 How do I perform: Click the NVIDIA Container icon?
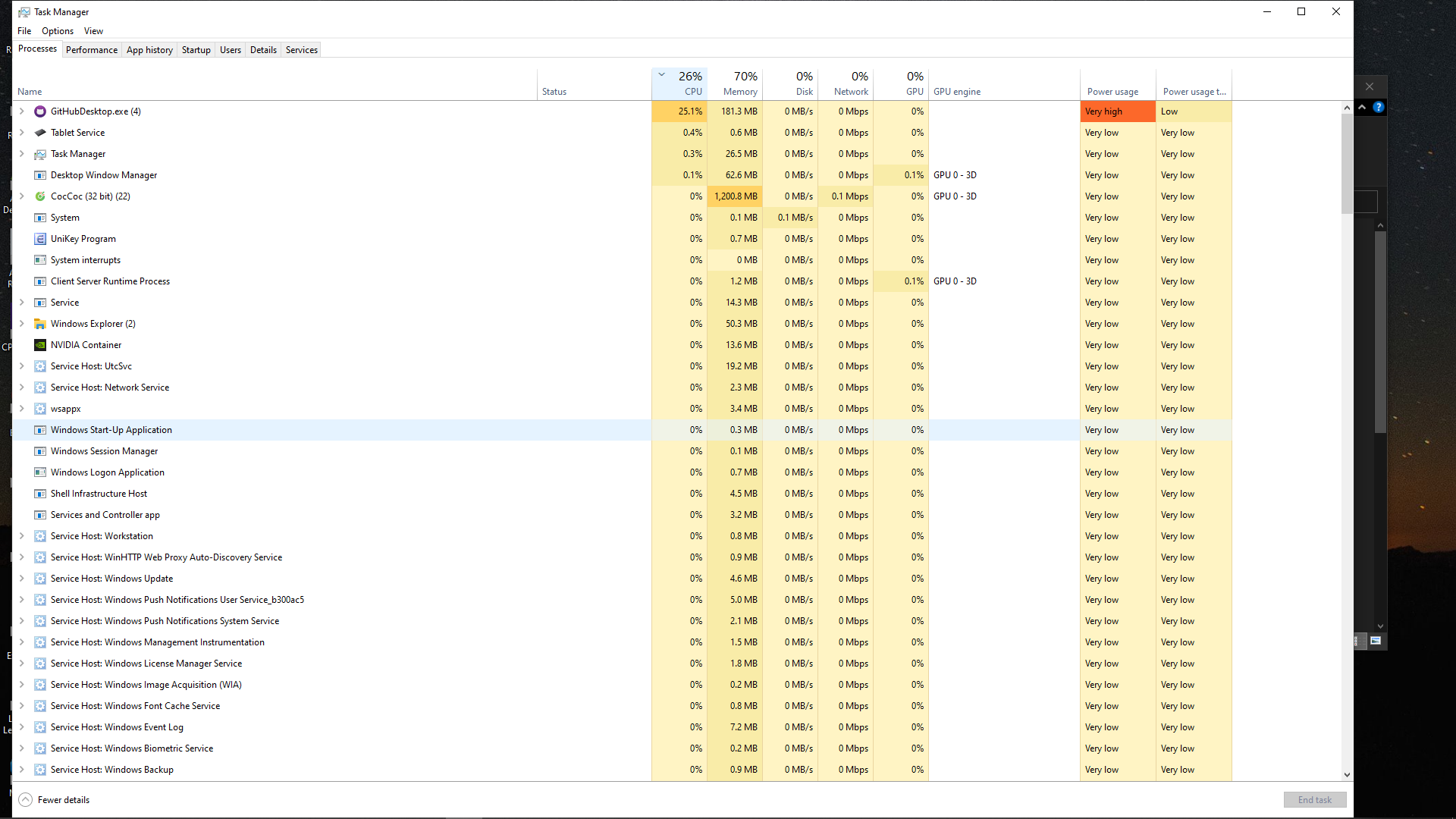[40, 345]
